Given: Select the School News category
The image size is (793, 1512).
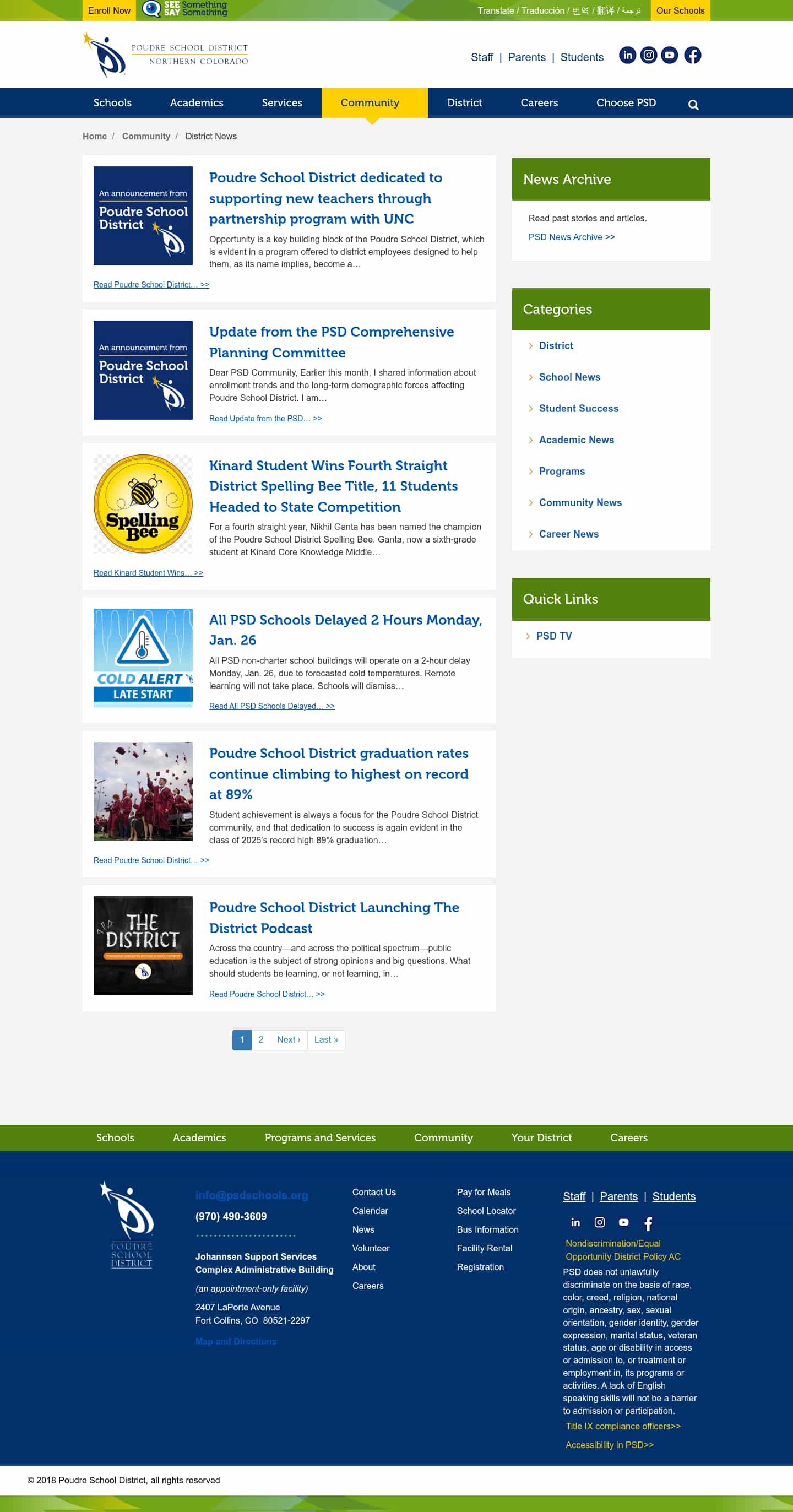Looking at the screenshot, I should (569, 377).
